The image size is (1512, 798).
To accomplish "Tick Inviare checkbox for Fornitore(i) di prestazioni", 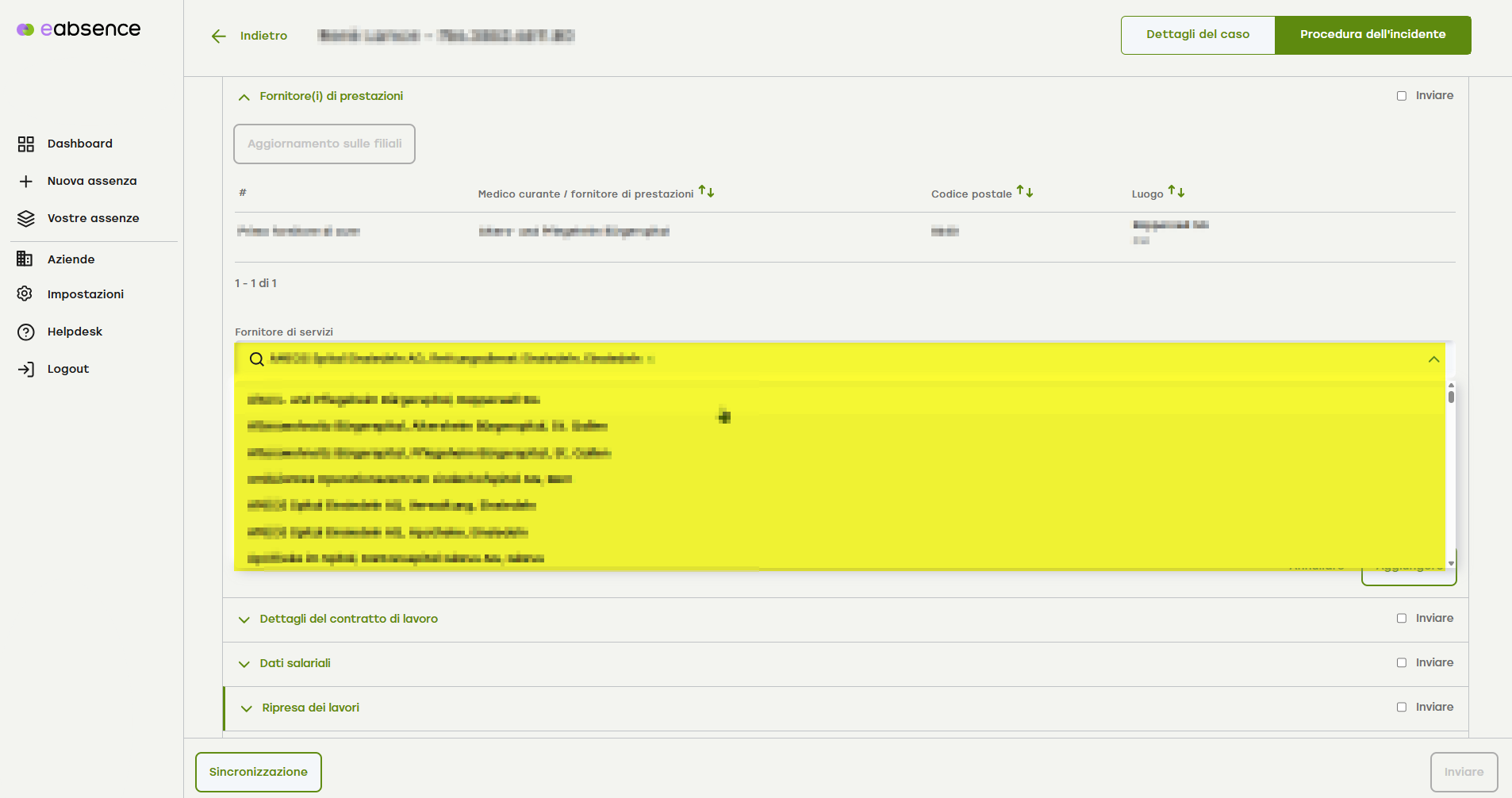I will [1402, 96].
